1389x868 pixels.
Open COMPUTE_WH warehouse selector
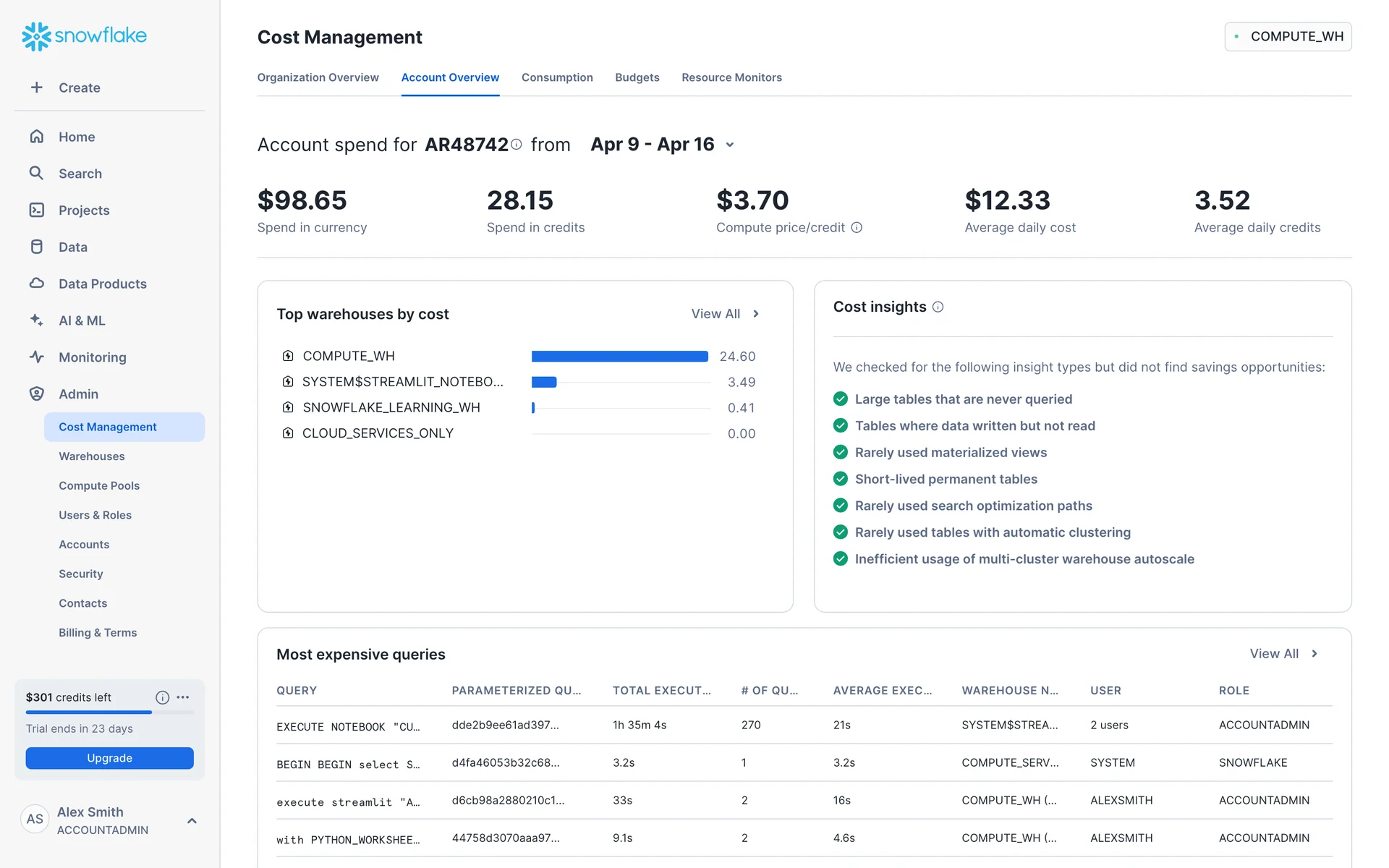1288,36
